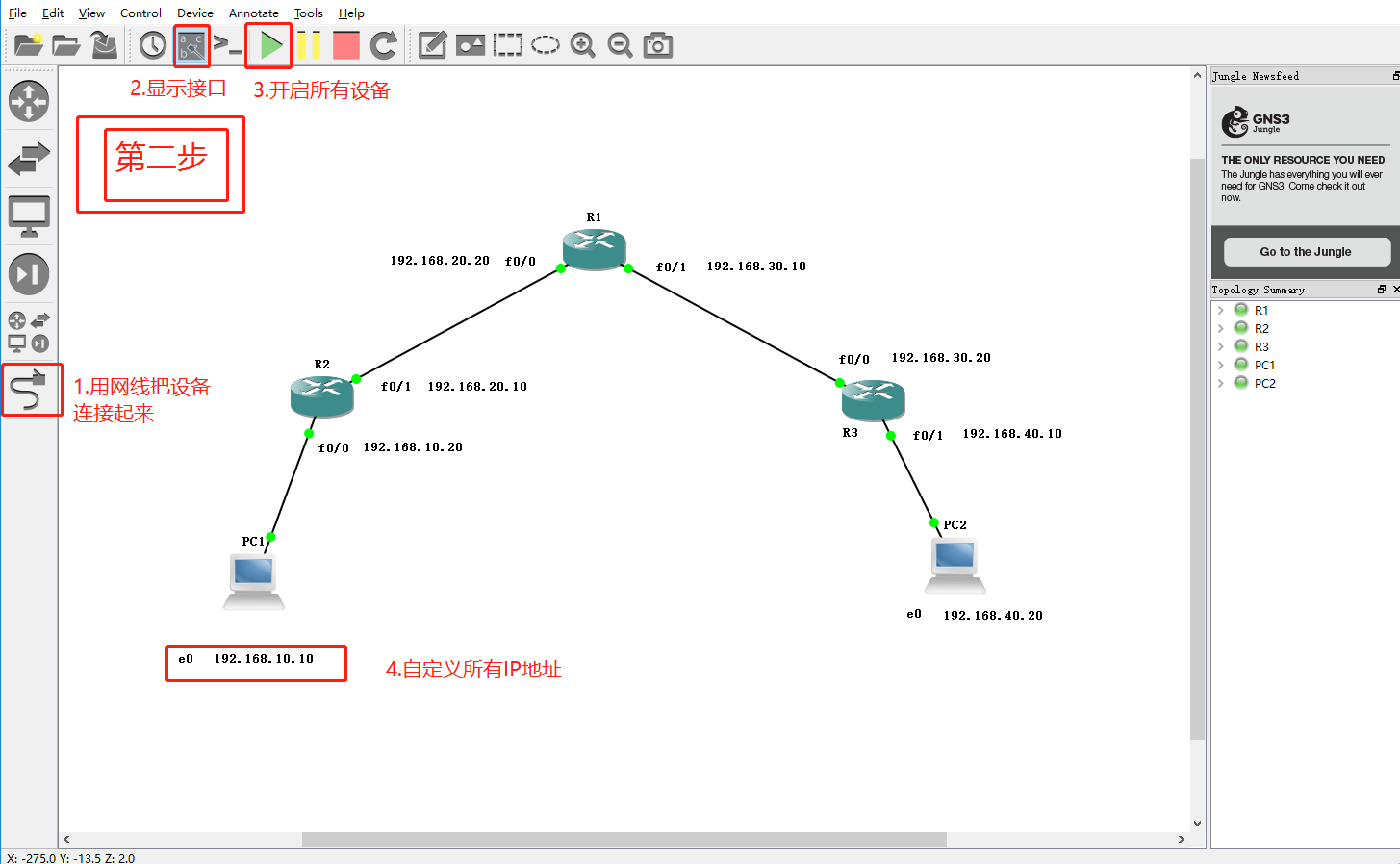Browse routers in the device sidebar
1400x864 pixels.
pyautogui.click(x=29, y=101)
